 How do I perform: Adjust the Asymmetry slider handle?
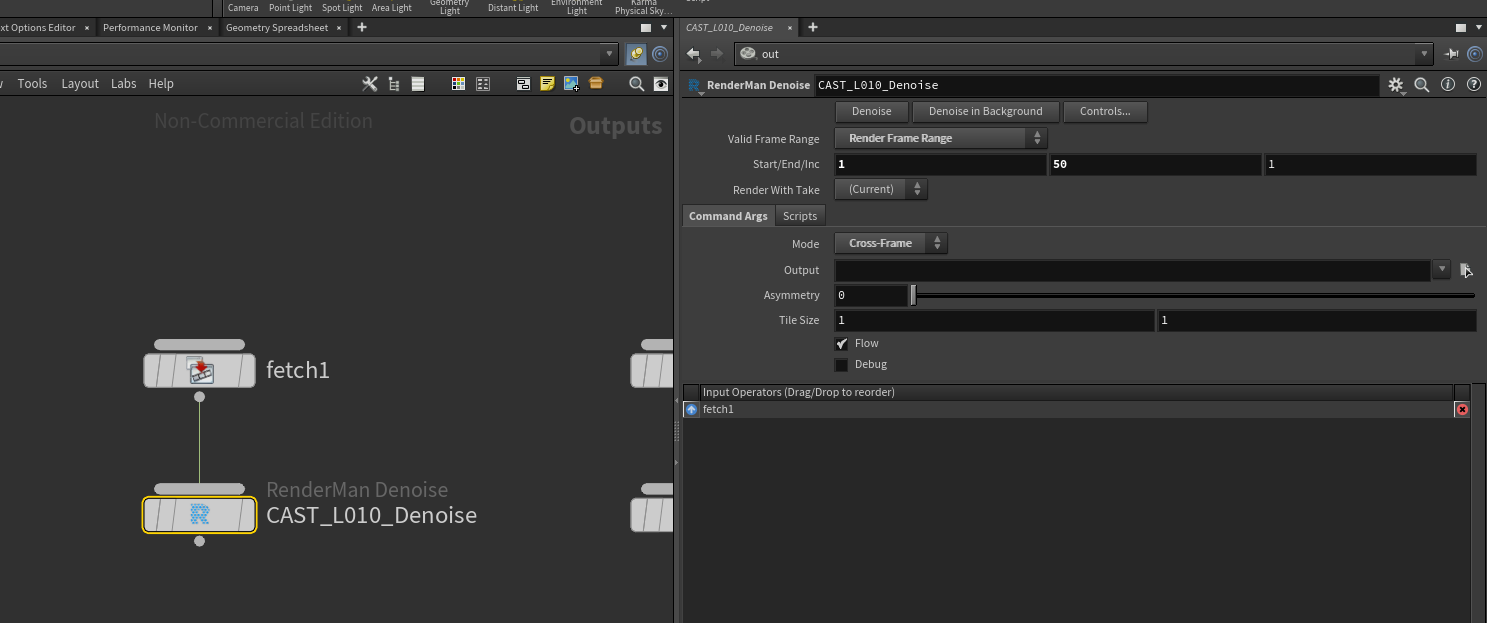(913, 295)
